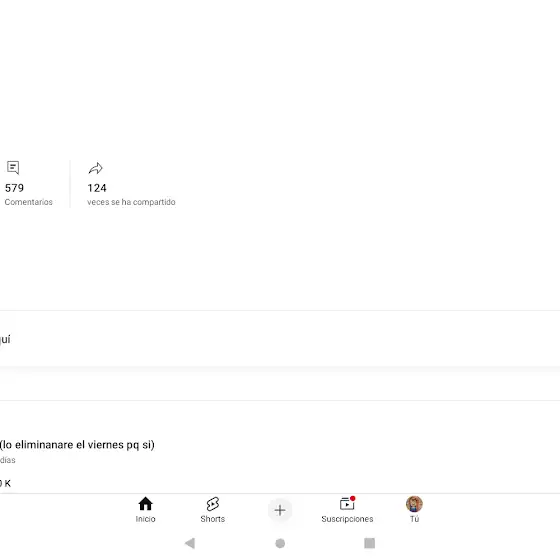Image resolution: width=560 pixels, height=560 pixels.
Task: Click the "días" timestamp under the title
Action: (x=8, y=460)
